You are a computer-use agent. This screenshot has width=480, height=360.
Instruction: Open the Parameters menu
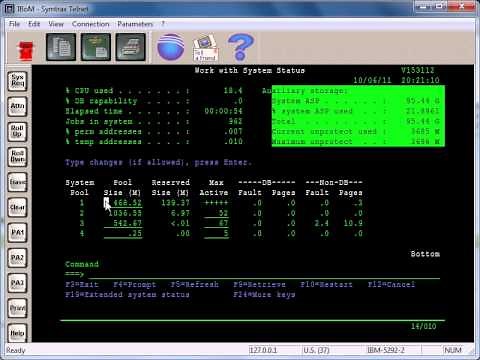tap(135, 24)
